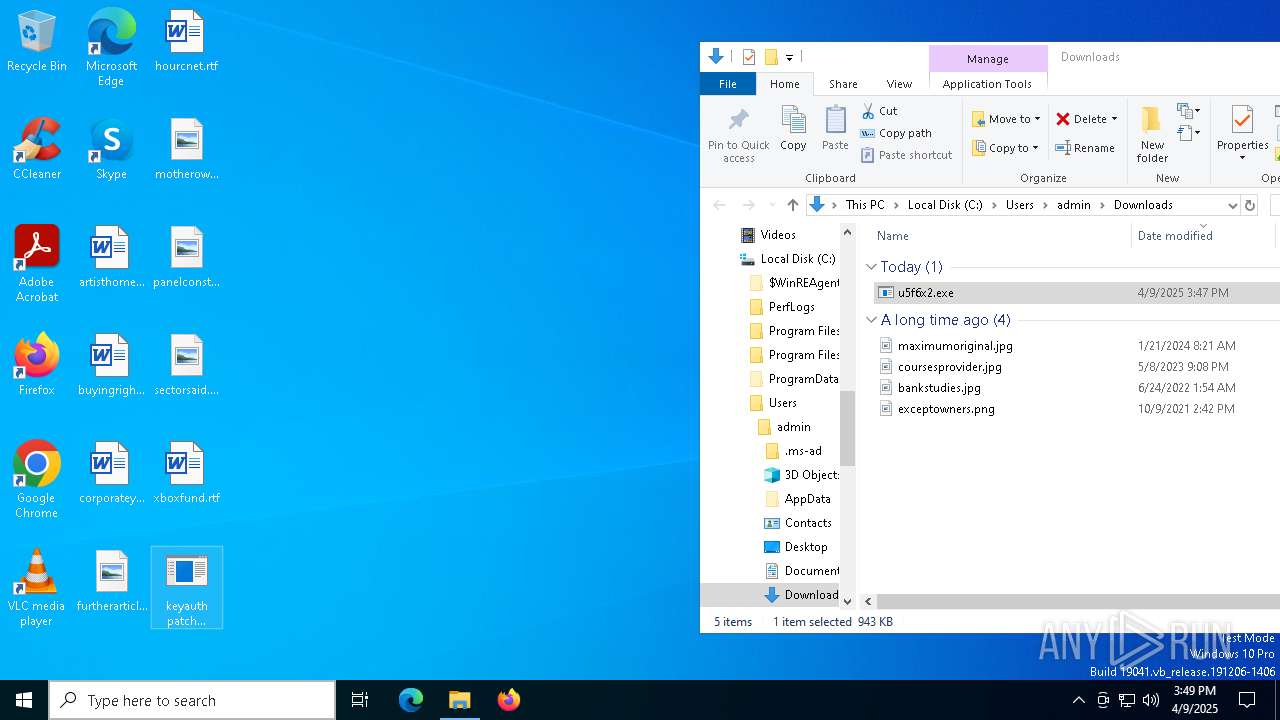1280x720 pixels.
Task: Select buyingrigh document on desktop
Action: (x=111, y=366)
